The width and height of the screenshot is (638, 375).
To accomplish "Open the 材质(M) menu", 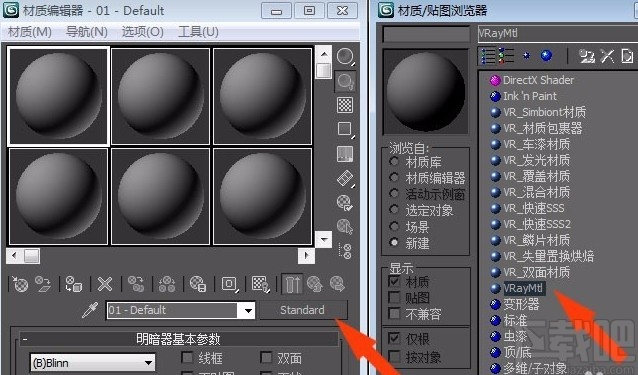I will pos(30,32).
